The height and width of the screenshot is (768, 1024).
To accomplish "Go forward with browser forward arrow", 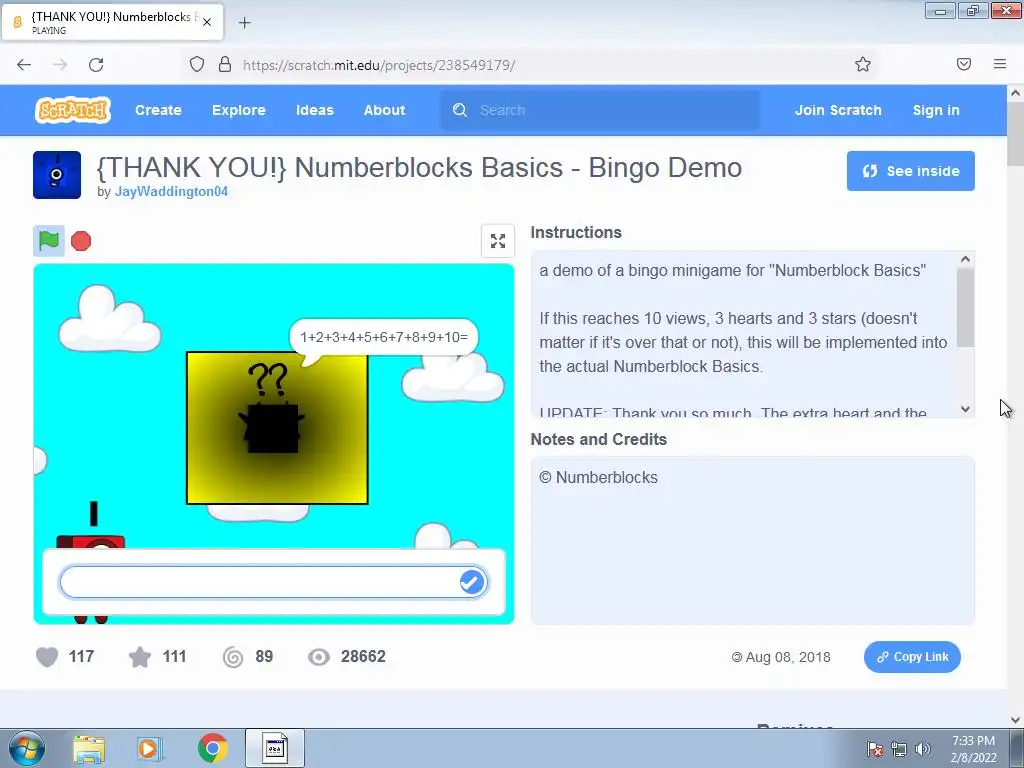I will pos(60,65).
